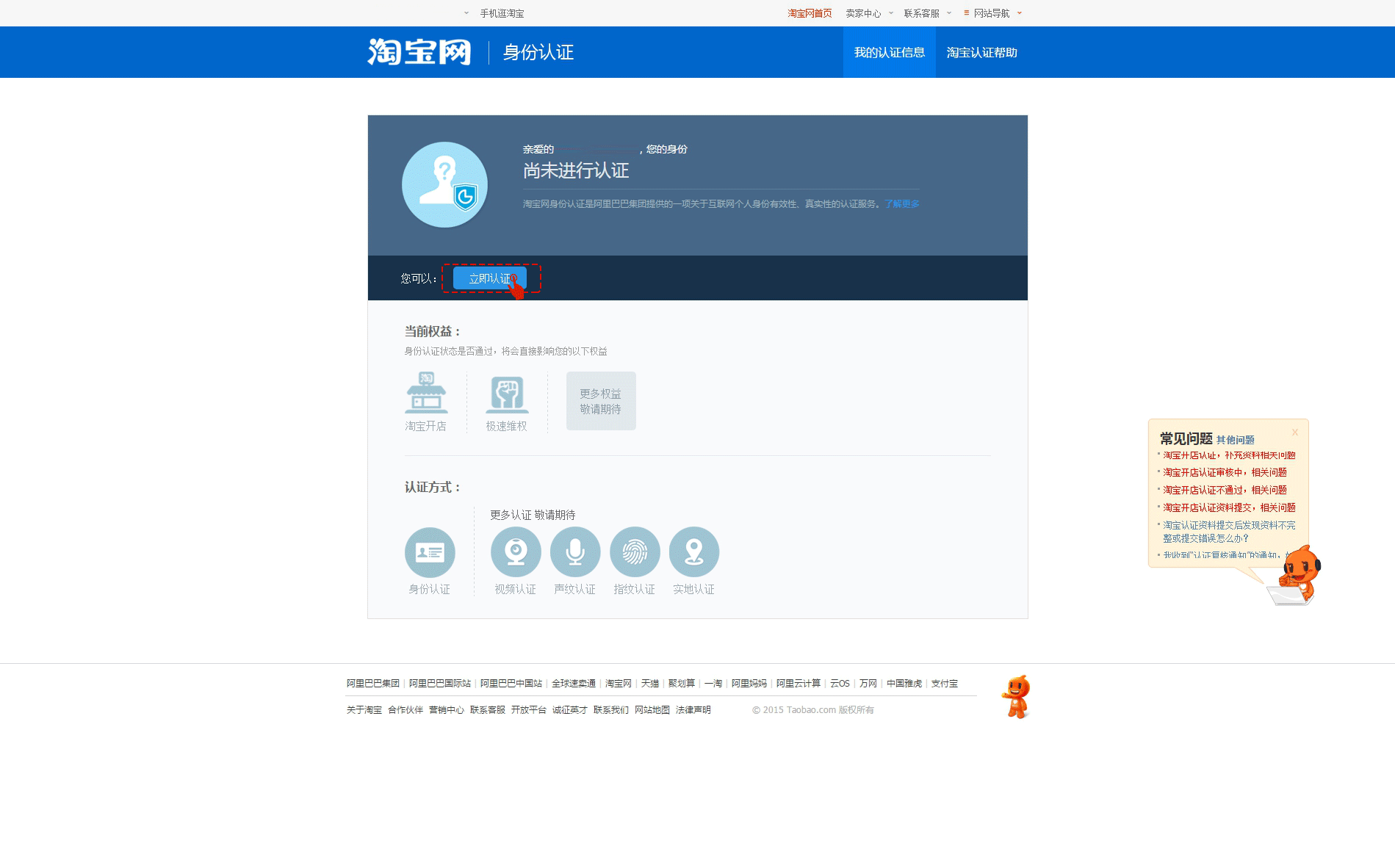Open 联系我们 footer link
Image resolution: width=1395 pixels, height=868 pixels.
tap(611, 709)
